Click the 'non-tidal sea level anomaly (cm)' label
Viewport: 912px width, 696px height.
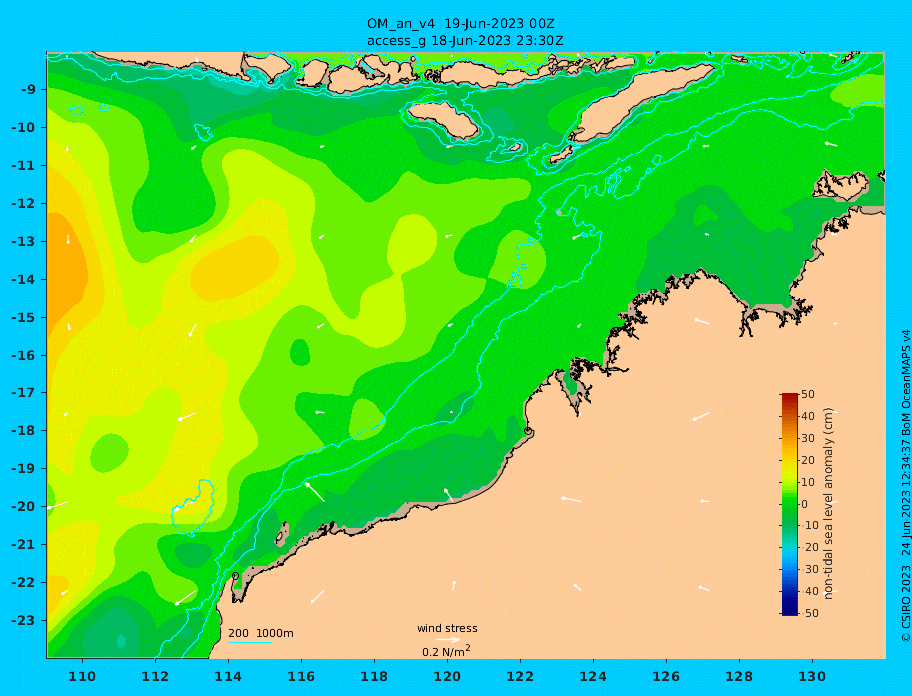(x=829, y=504)
